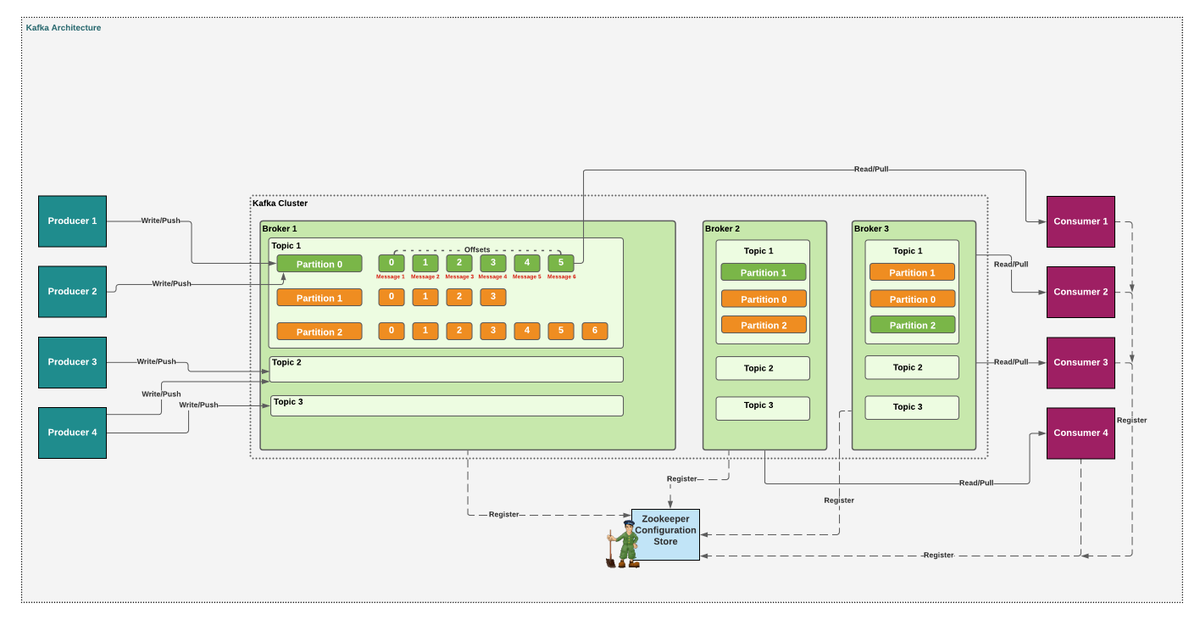The height and width of the screenshot is (620, 1200).
Task: Click Write/Push label beside Producer 3
Action: pos(157,361)
